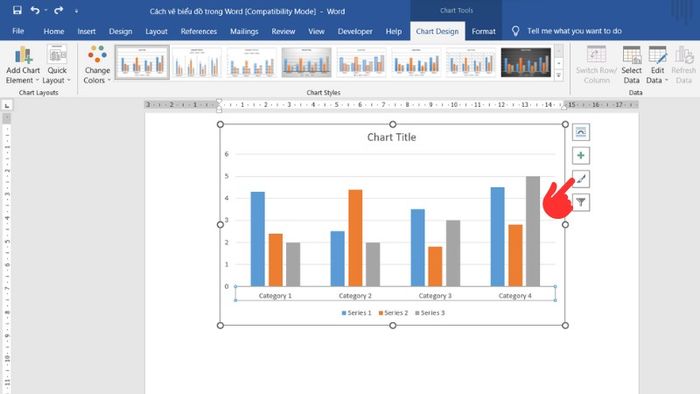Open the Chart Elements plus button
700x394 pixels.
(580, 155)
